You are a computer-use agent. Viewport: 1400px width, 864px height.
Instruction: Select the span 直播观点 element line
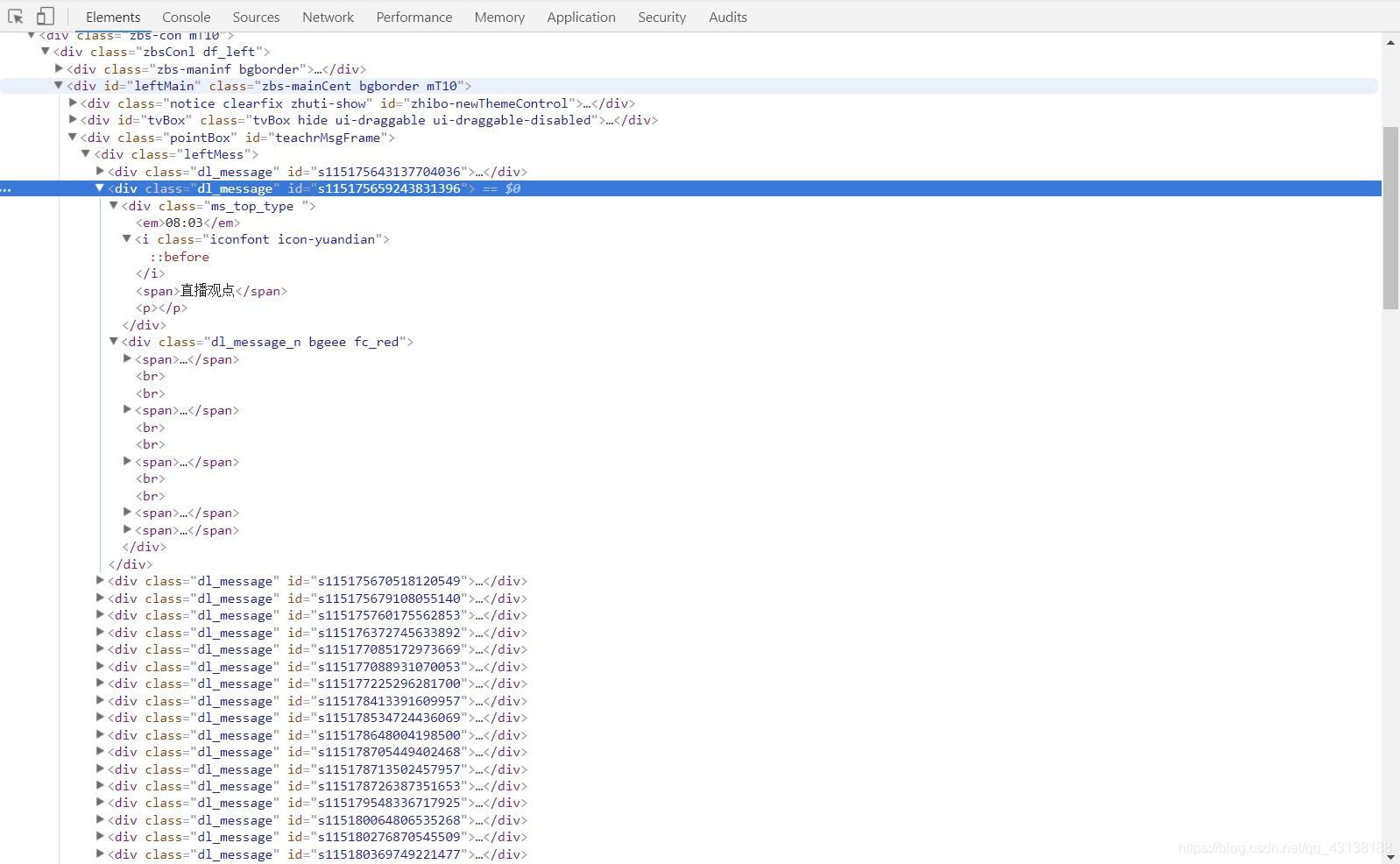point(211,291)
